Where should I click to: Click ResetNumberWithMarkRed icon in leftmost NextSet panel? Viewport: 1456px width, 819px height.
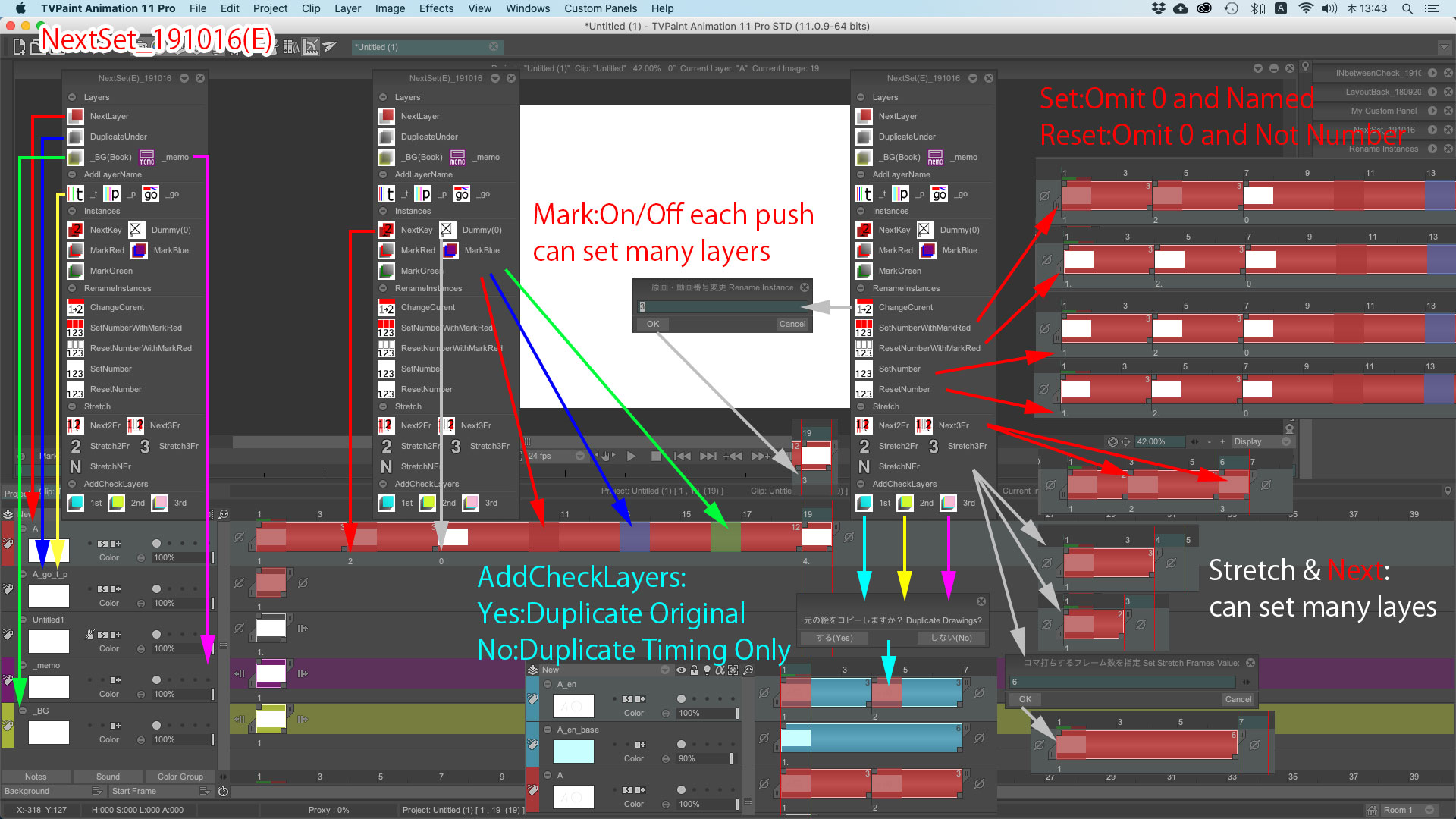point(75,348)
